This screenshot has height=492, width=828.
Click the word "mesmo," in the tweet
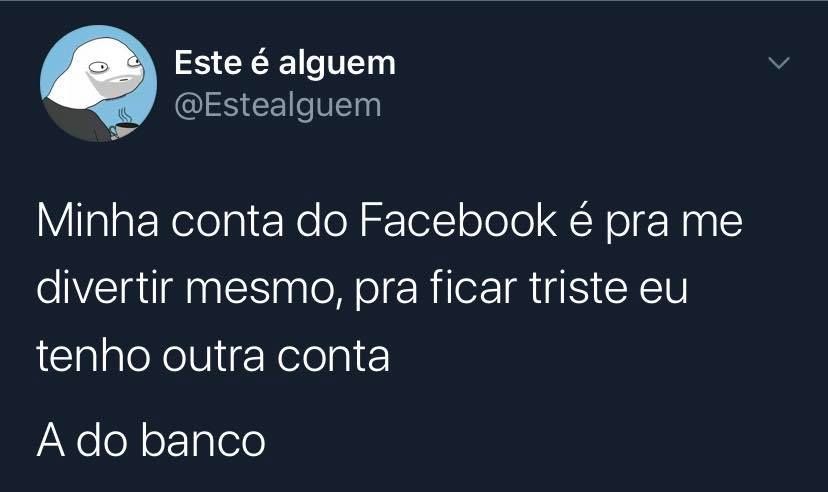tap(265, 290)
